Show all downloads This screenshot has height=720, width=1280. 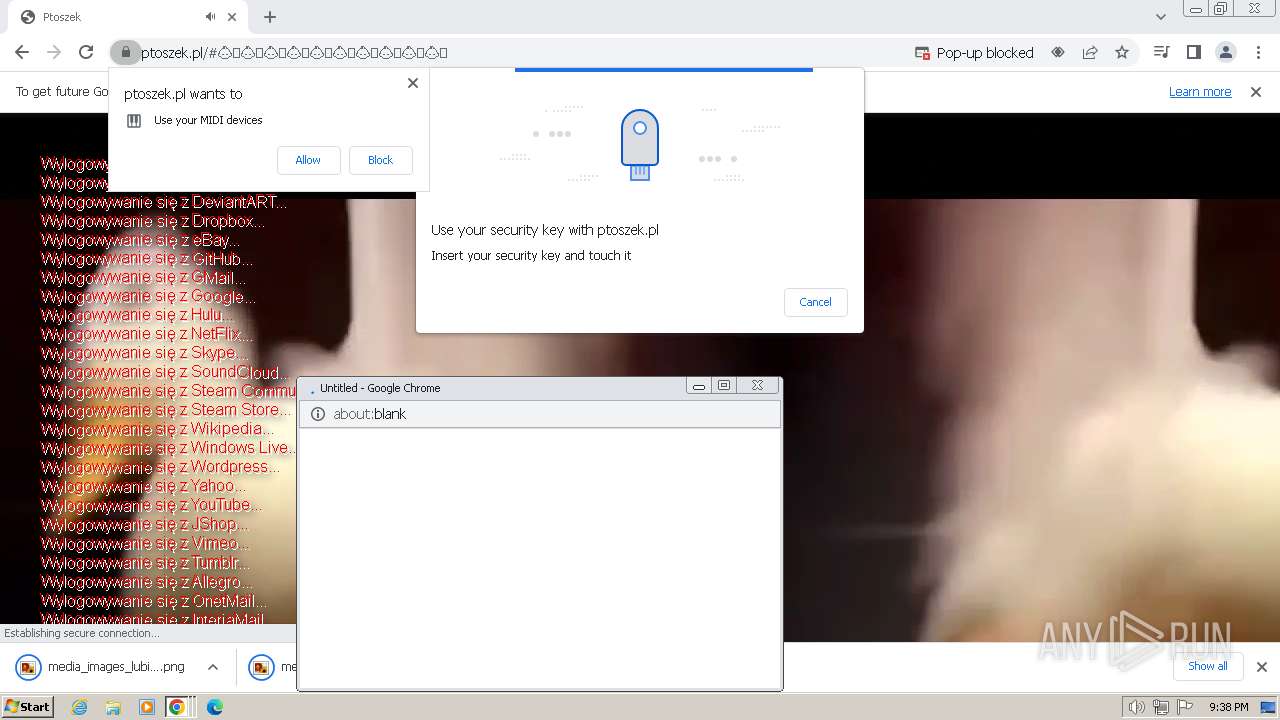pyautogui.click(x=1208, y=666)
